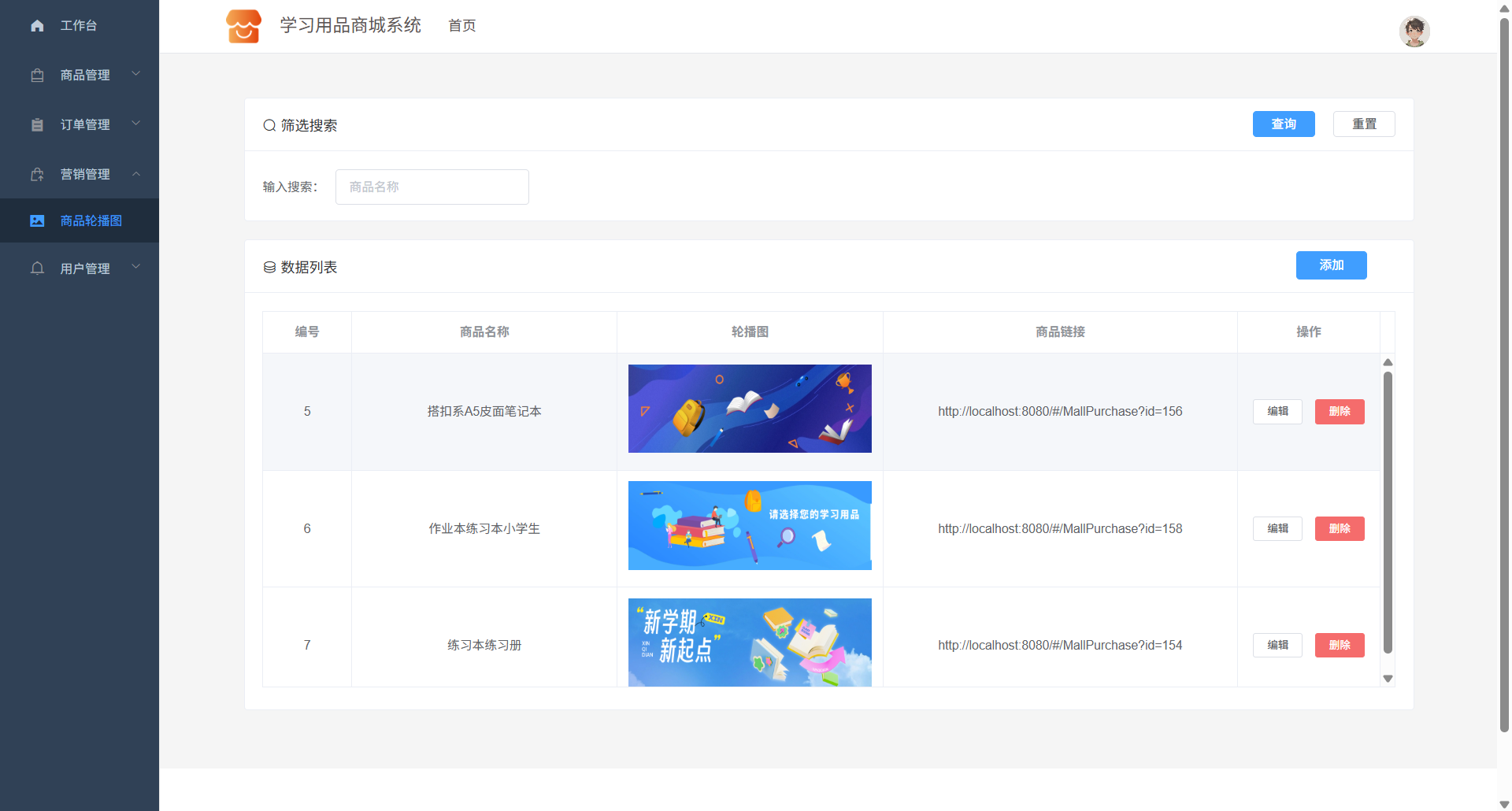Select 商品轮播图 in the sidebar menu

(91, 221)
